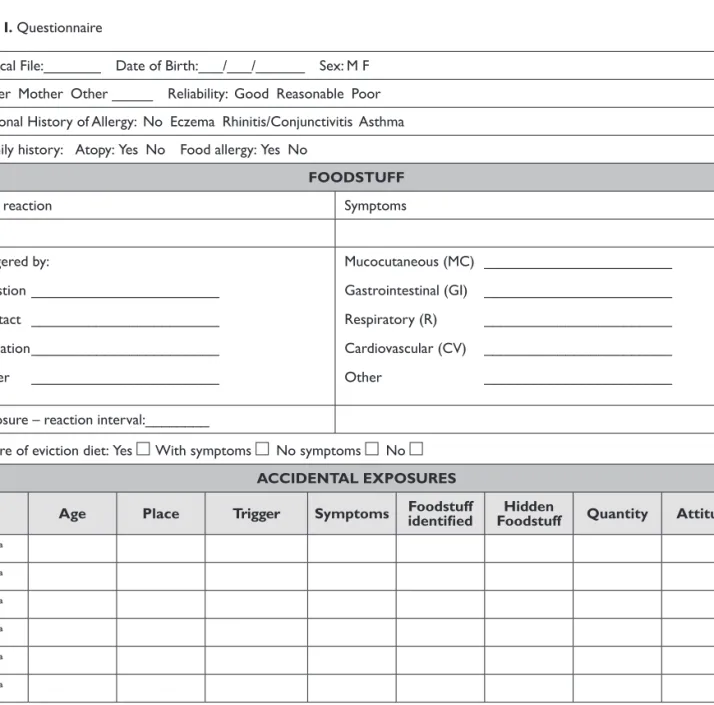The image size is (714, 705).
Task: Select Reliability 'Reasonable'
Action: (310, 94)
